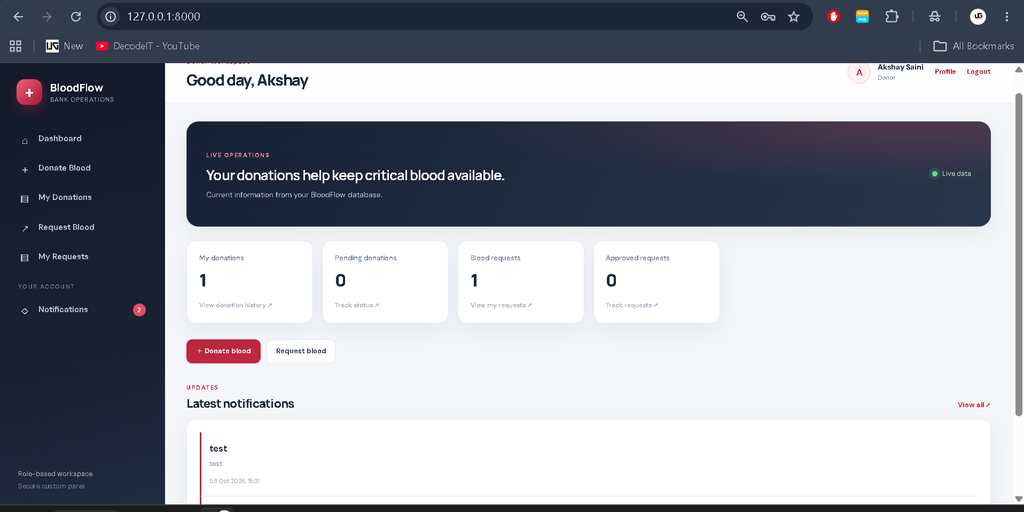Open the apps grid in bookmarks bar
1024x512 pixels.
[x=16, y=46]
